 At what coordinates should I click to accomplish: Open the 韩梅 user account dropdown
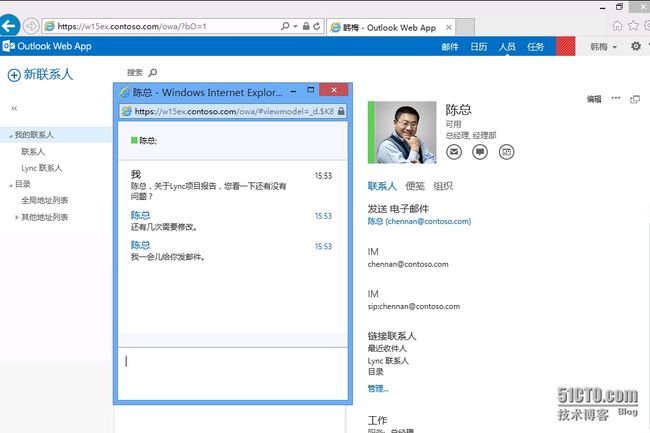pos(604,47)
